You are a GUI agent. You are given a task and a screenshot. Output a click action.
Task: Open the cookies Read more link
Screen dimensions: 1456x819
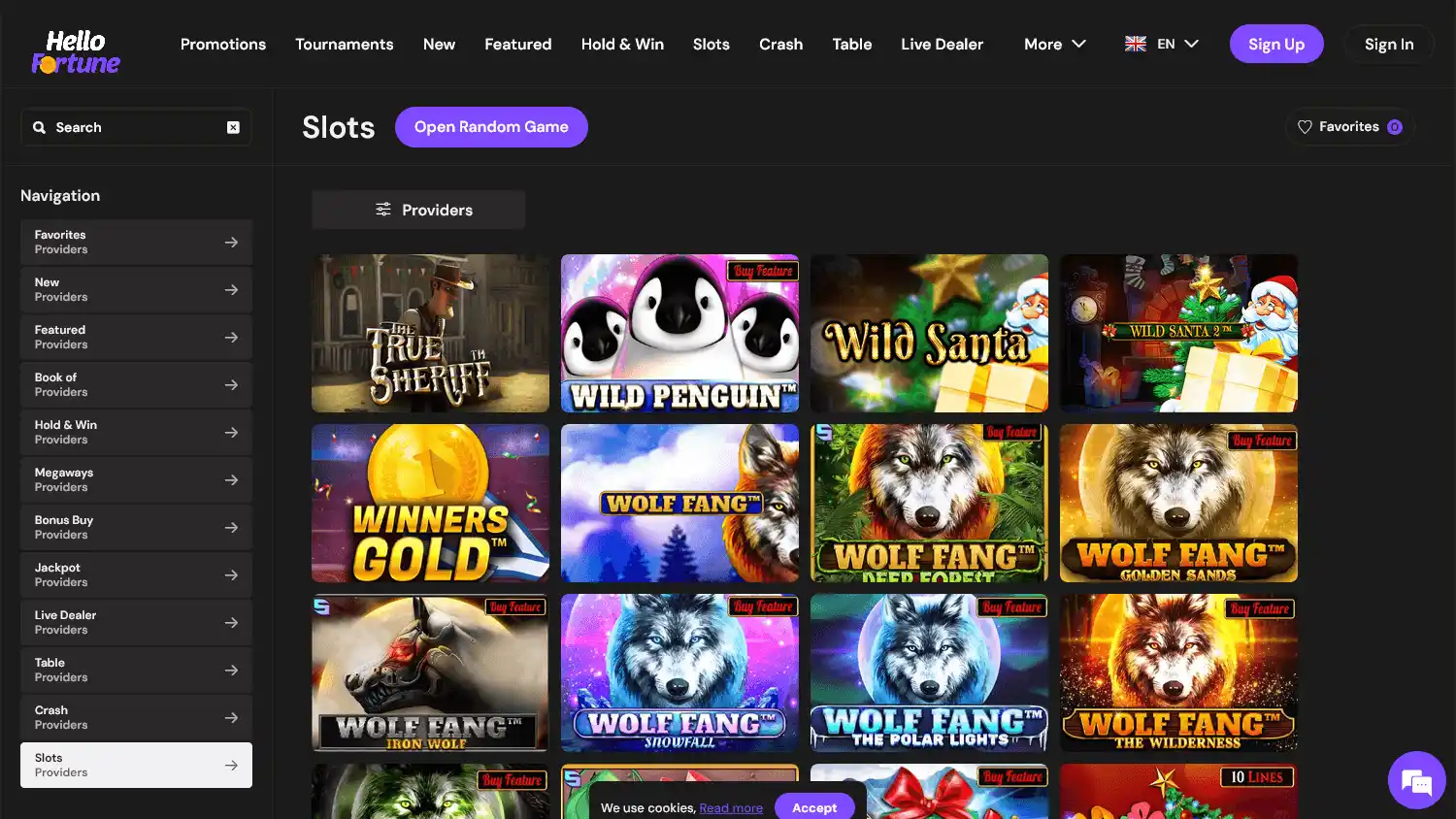tap(731, 807)
